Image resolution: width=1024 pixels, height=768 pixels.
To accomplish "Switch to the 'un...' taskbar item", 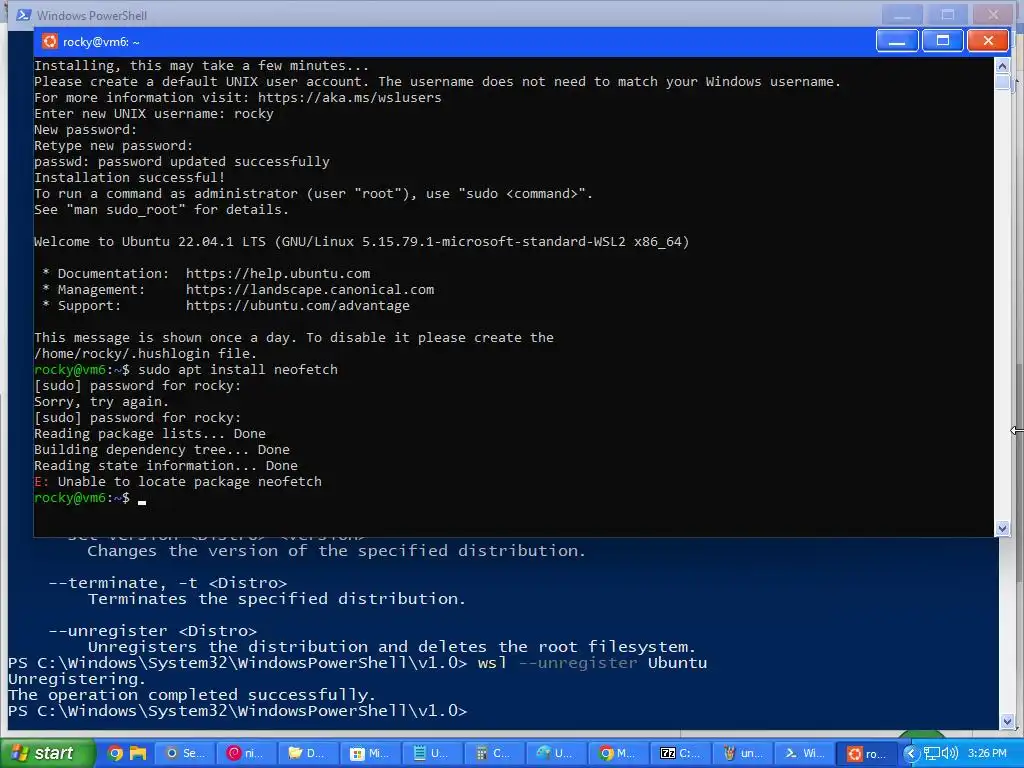I will [x=743, y=753].
